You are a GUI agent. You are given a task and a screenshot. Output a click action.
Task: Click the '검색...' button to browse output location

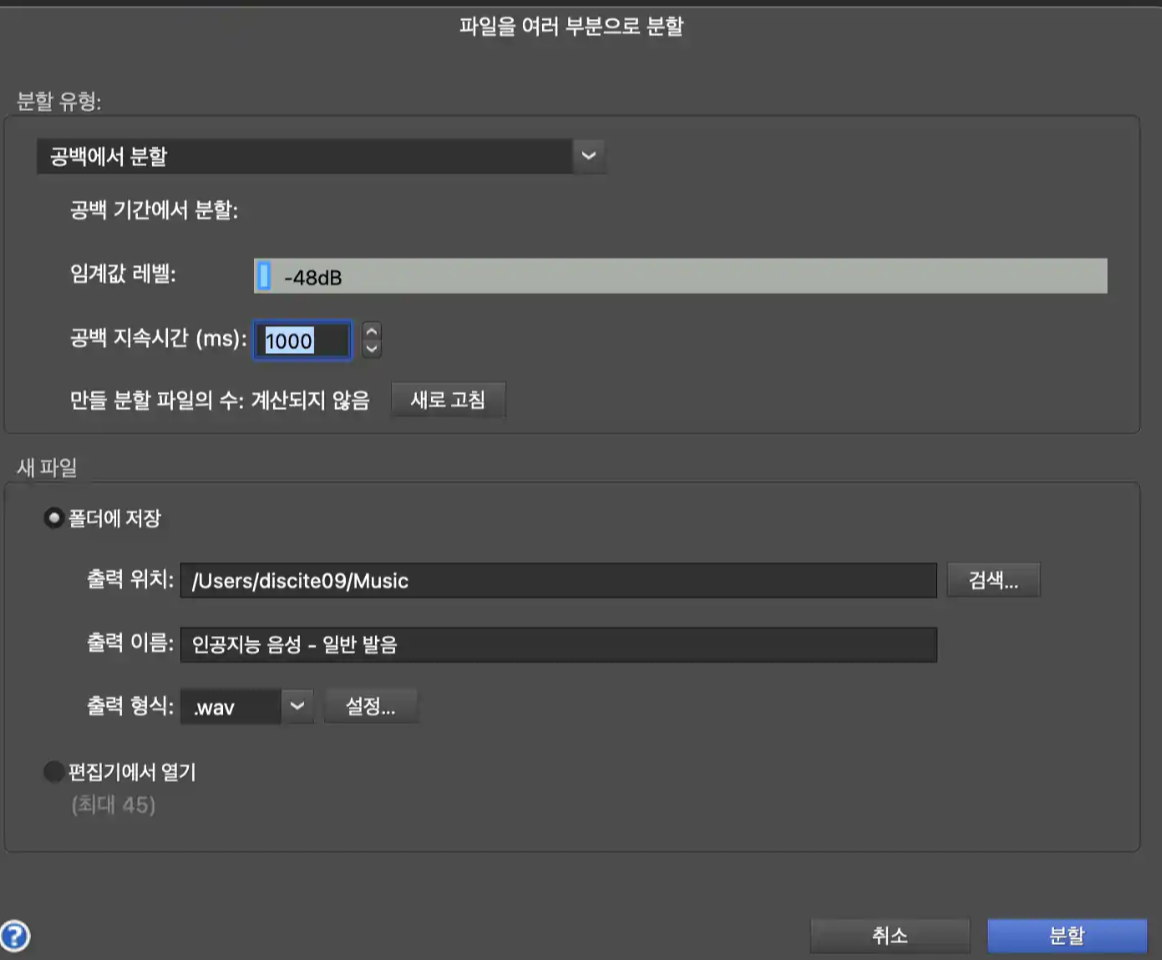coord(992,579)
